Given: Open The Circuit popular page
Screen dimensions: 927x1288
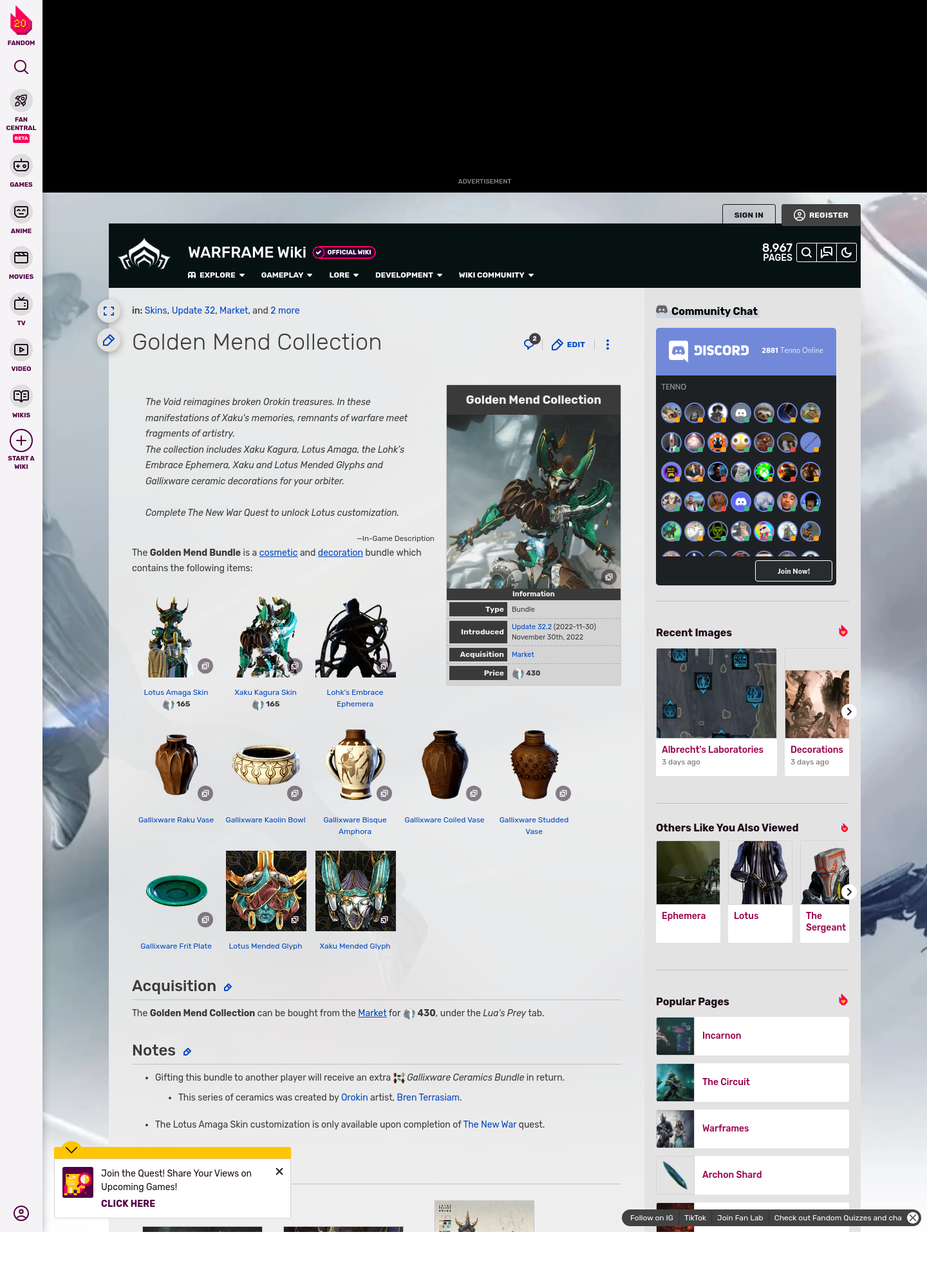Looking at the screenshot, I should pos(753,1082).
